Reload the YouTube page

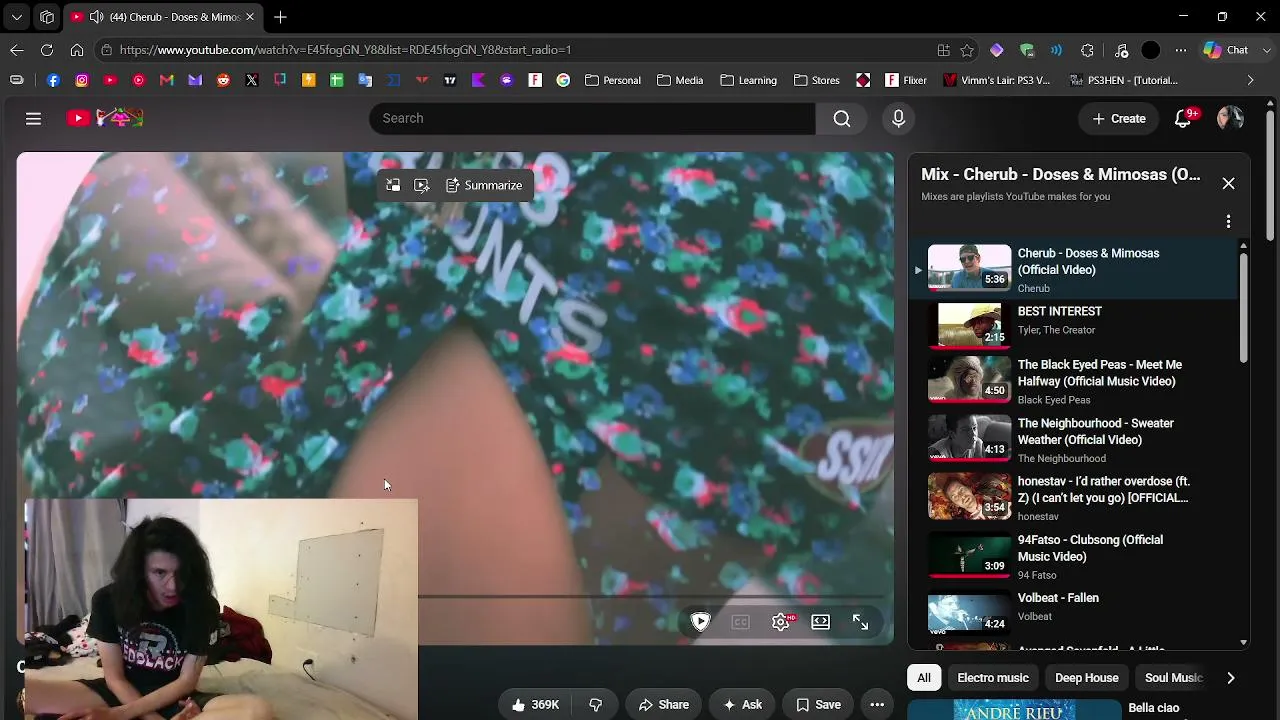47,50
